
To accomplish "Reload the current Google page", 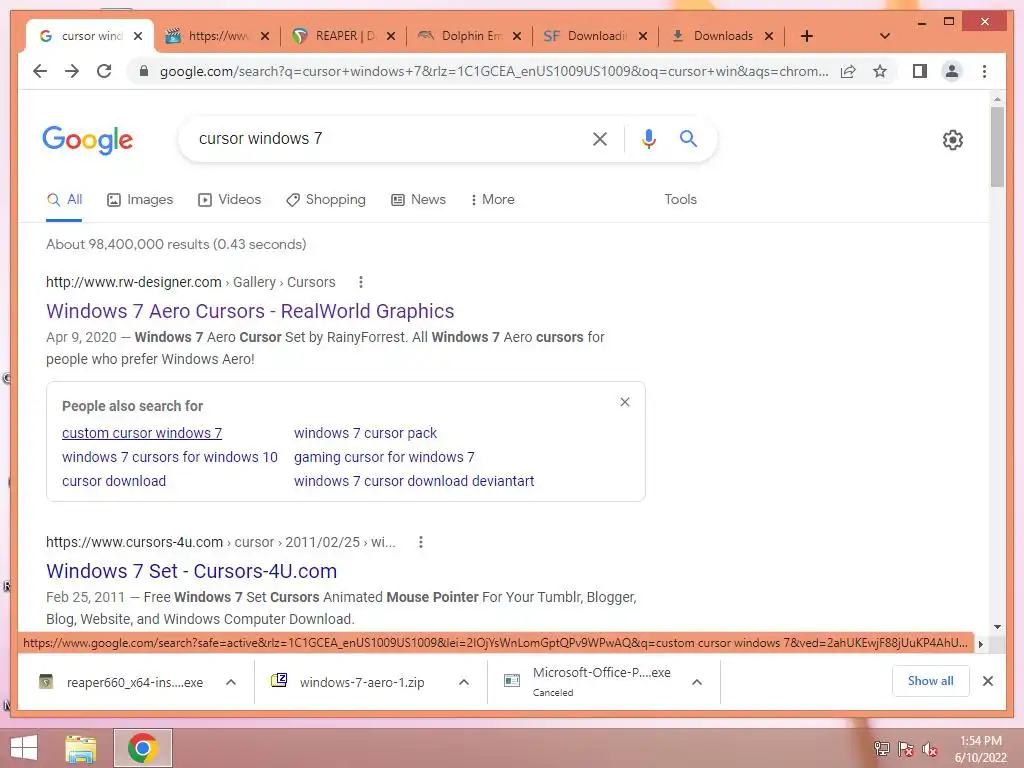I will (x=104, y=71).
